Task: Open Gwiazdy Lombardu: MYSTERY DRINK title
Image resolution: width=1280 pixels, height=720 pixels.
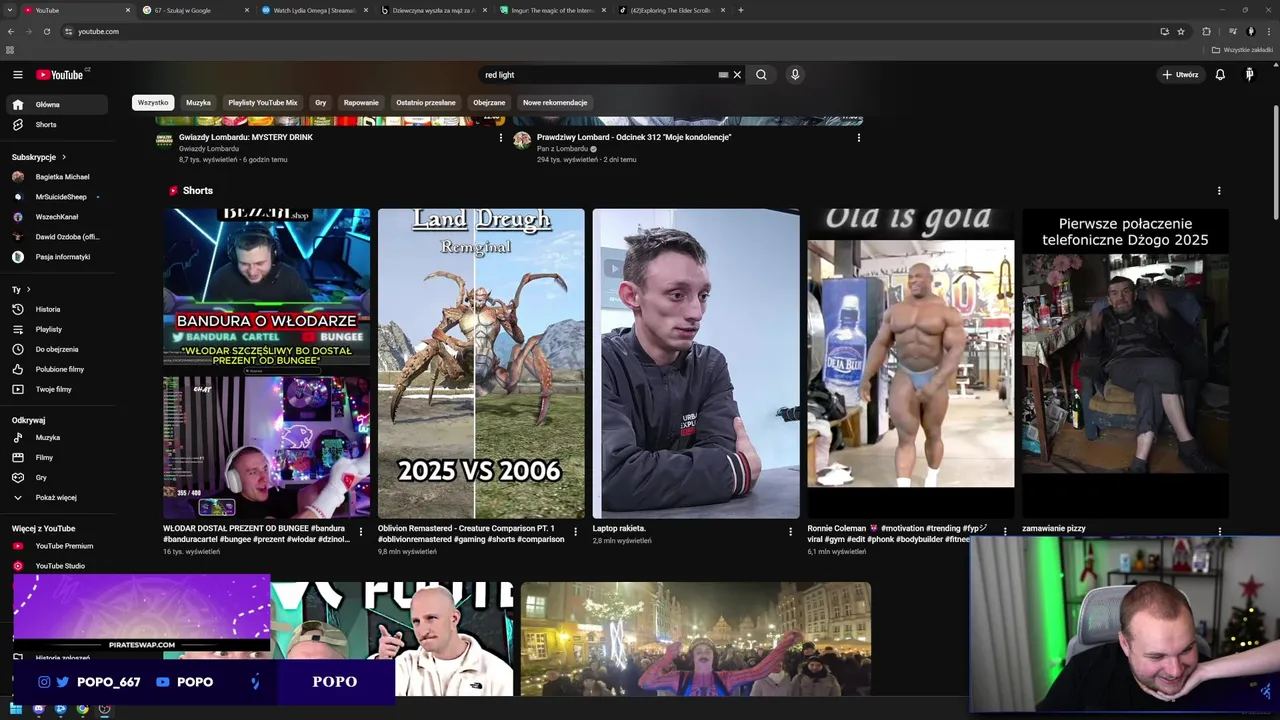Action: (246, 137)
